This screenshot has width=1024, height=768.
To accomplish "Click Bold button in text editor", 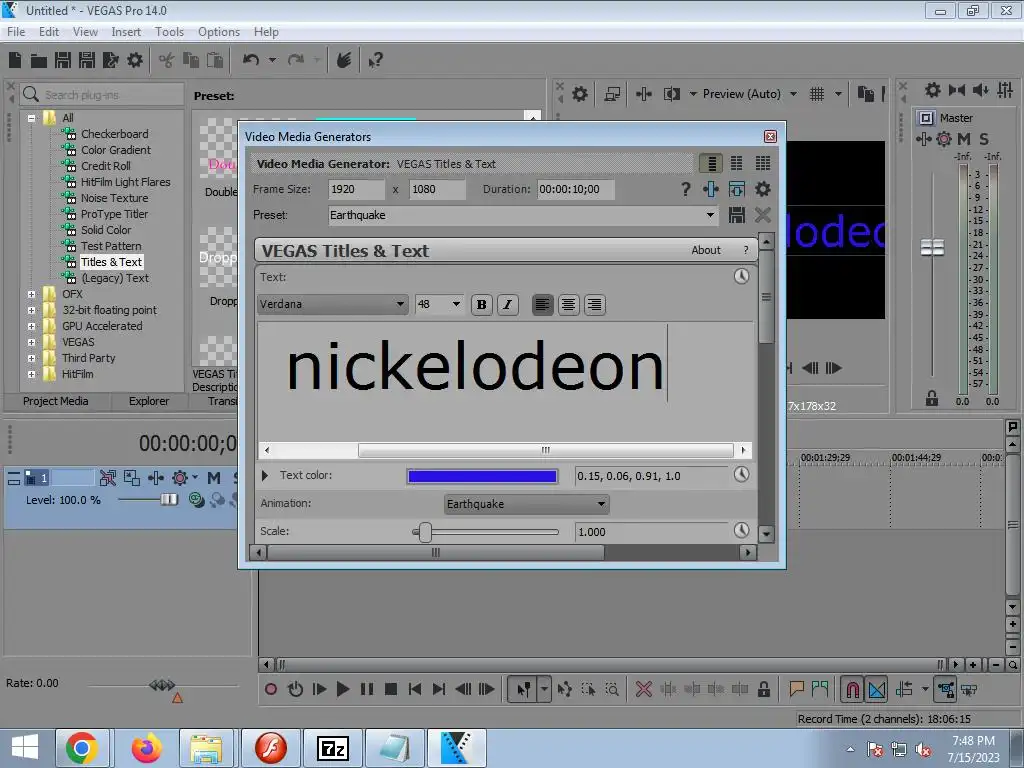I will point(482,304).
